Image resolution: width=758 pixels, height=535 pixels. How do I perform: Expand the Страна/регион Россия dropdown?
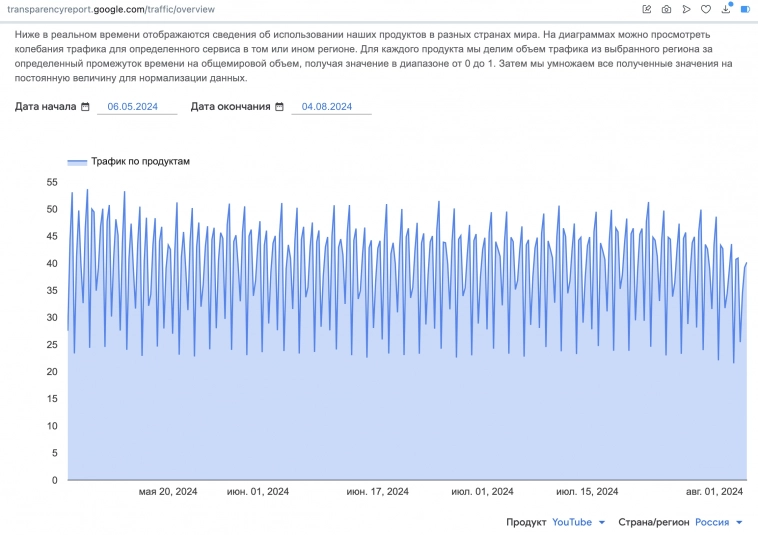718,522
